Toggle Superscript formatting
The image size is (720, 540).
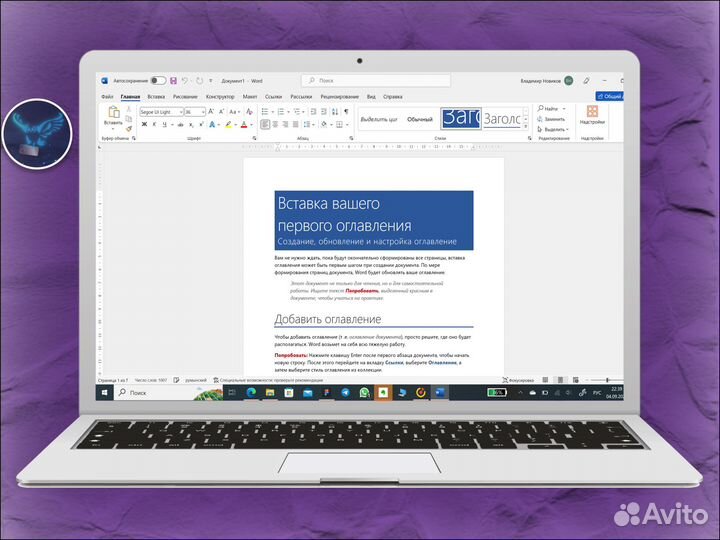click(x=201, y=124)
